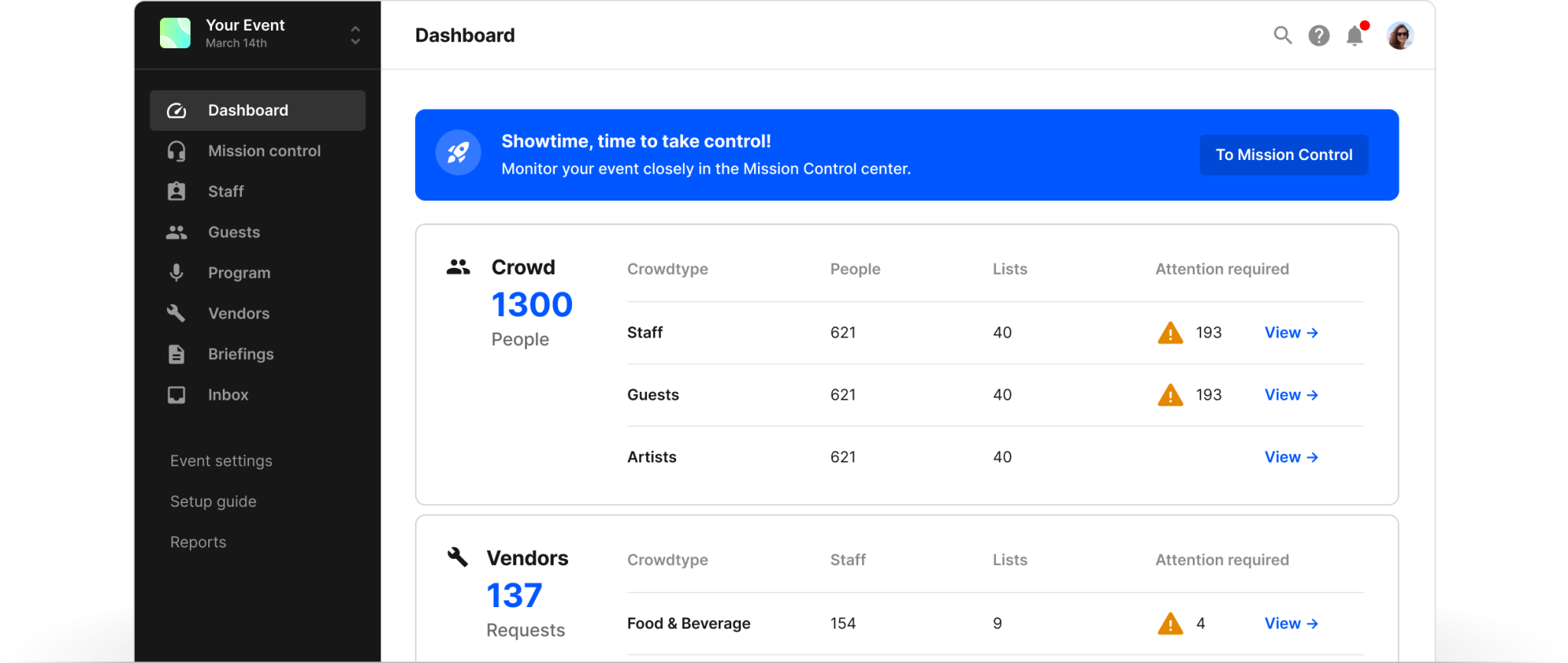Go to Reports in sidebar
1568x663 pixels.
tap(198, 542)
